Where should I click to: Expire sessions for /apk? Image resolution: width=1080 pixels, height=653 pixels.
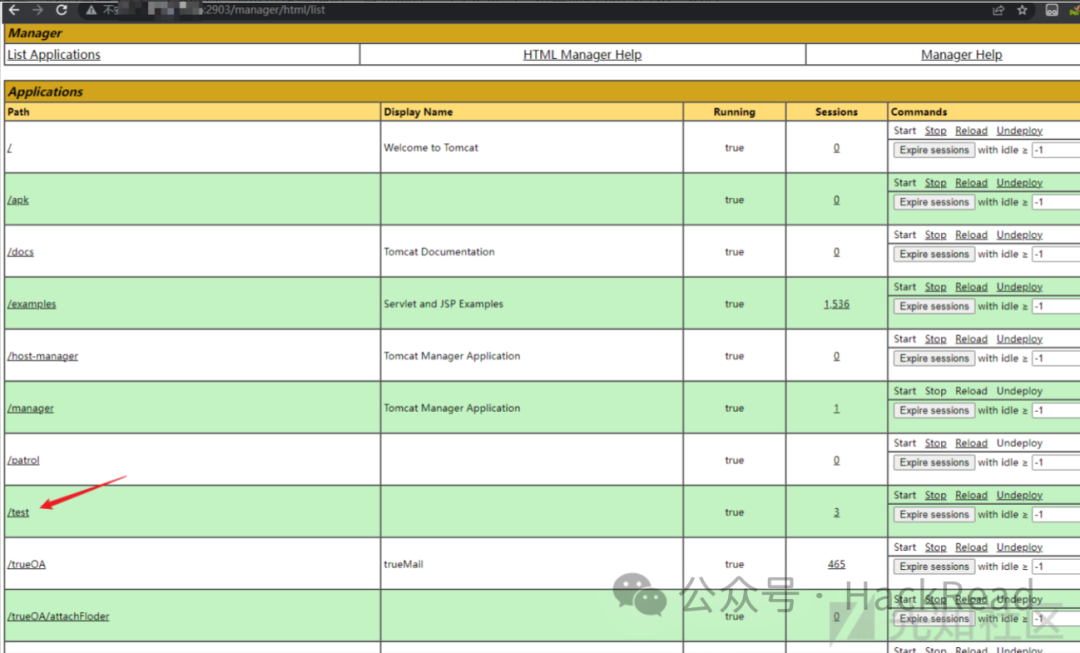pos(934,202)
